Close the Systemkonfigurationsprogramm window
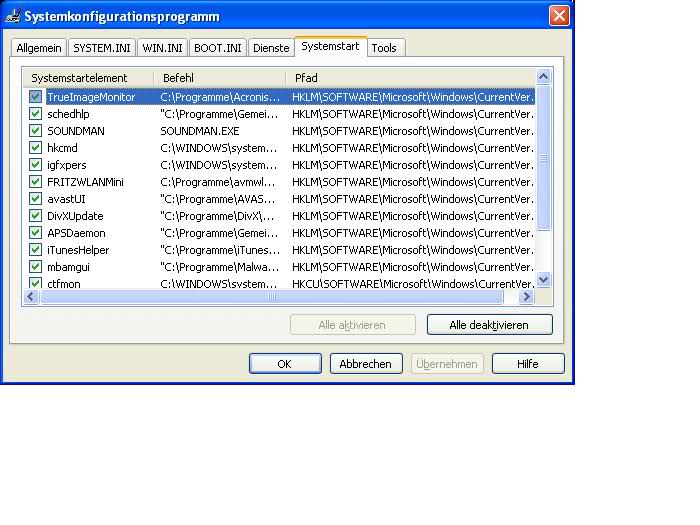 pyautogui.click(x=559, y=16)
